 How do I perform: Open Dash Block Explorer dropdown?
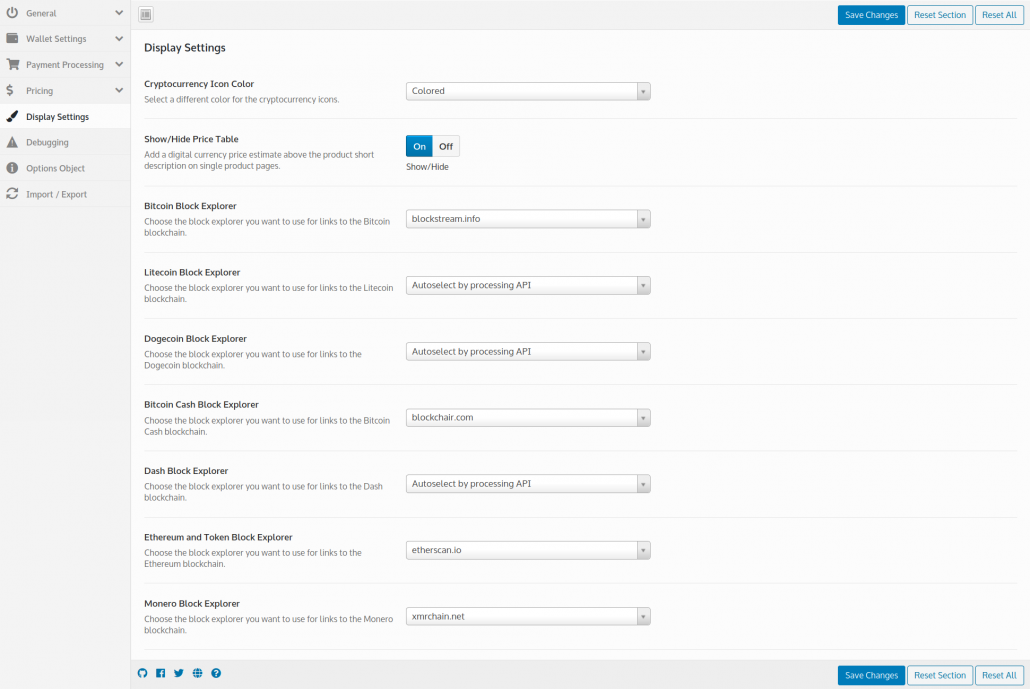pyautogui.click(x=528, y=484)
